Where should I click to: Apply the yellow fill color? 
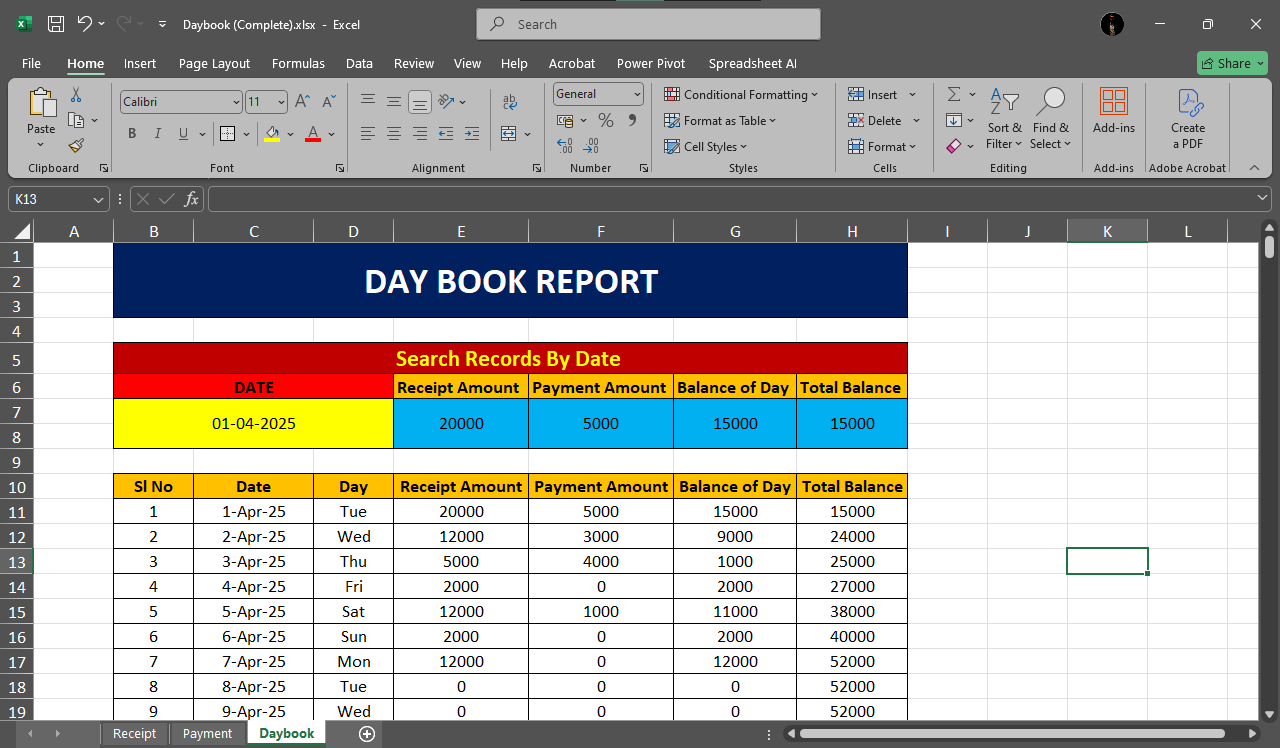(x=272, y=134)
